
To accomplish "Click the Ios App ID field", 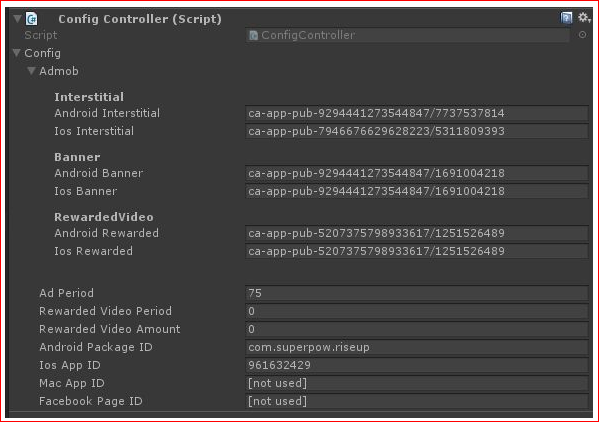I will [x=416, y=365].
